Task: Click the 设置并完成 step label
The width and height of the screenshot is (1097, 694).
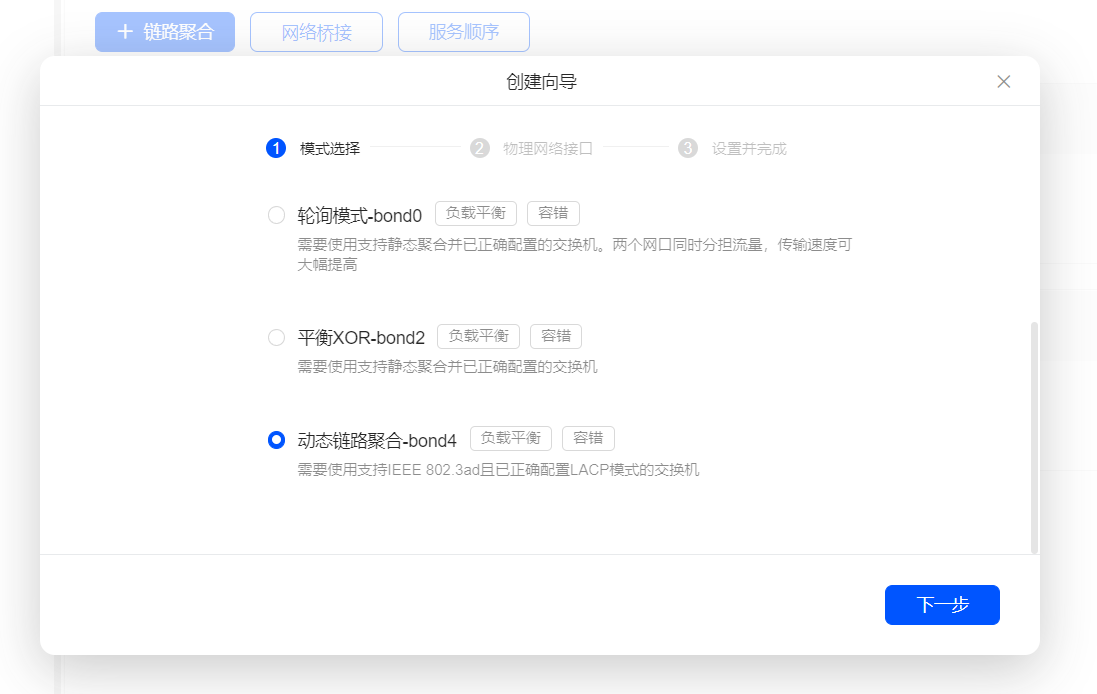Action: point(749,148)
